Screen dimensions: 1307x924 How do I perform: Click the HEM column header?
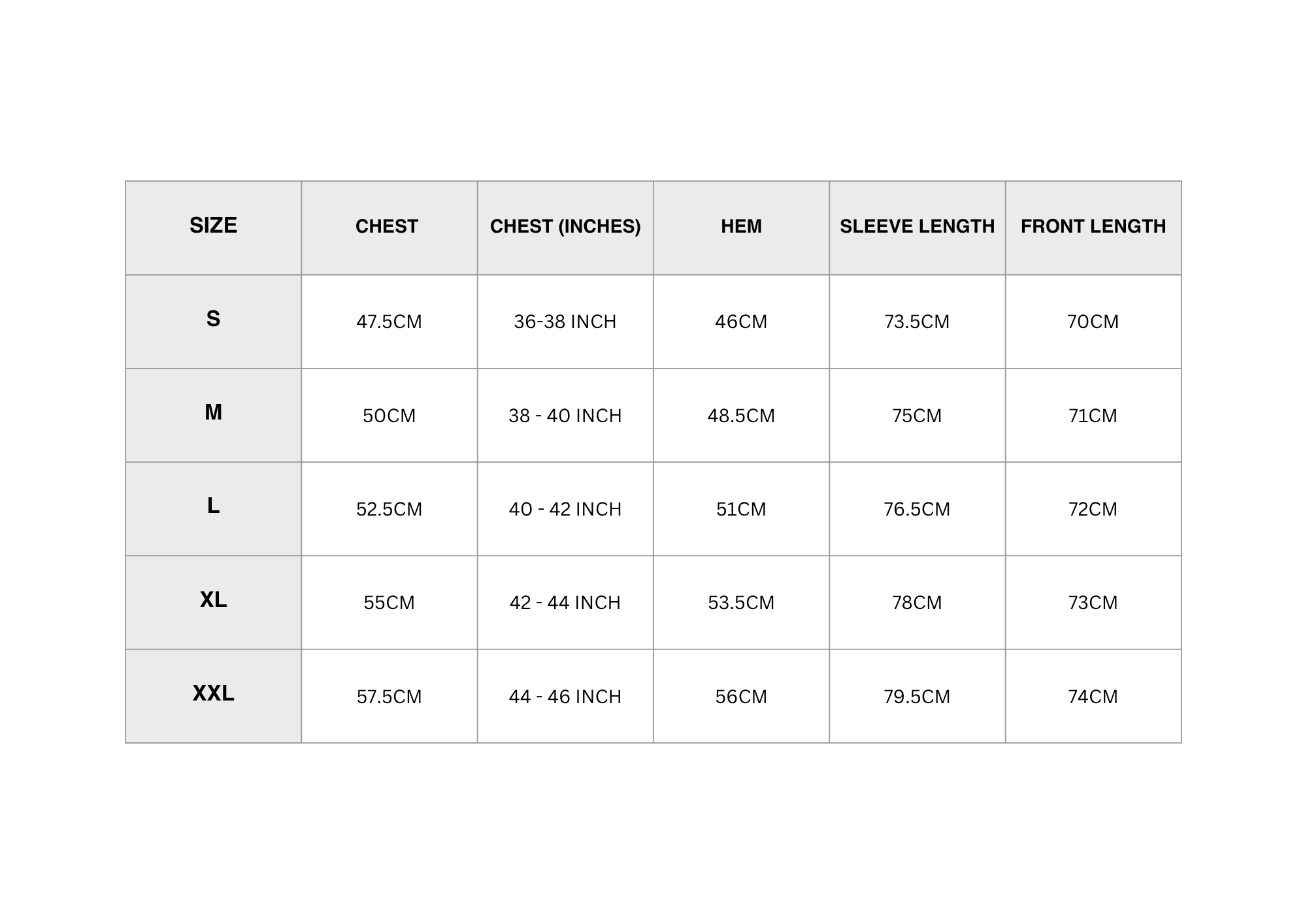(x=741, y=226)
